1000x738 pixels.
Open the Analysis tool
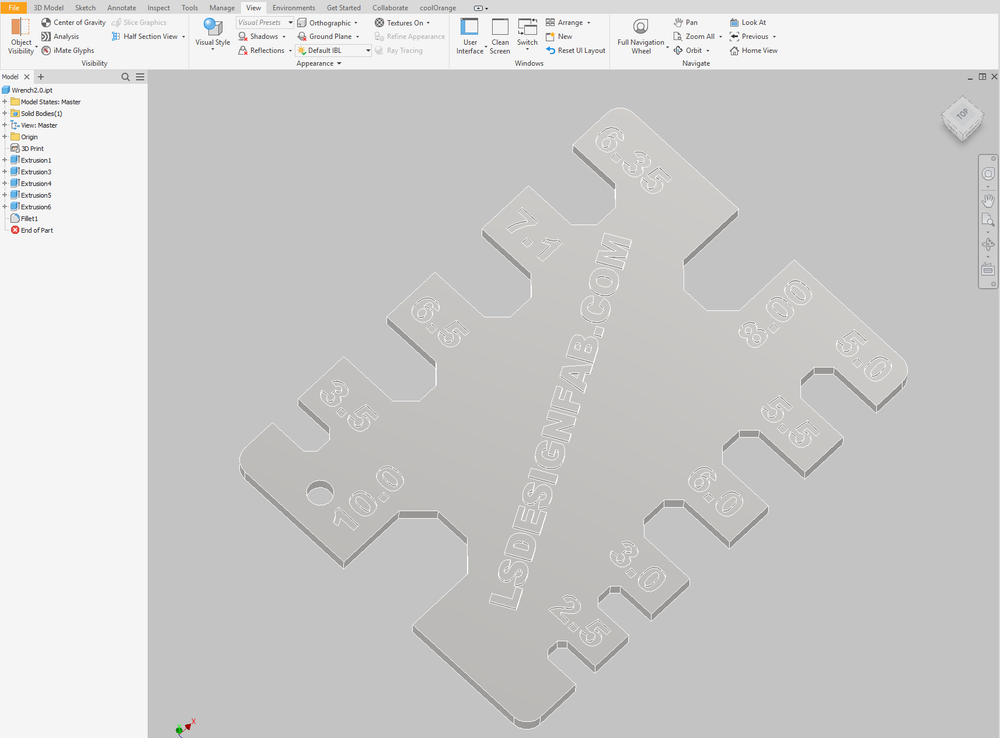pos(60,36)
